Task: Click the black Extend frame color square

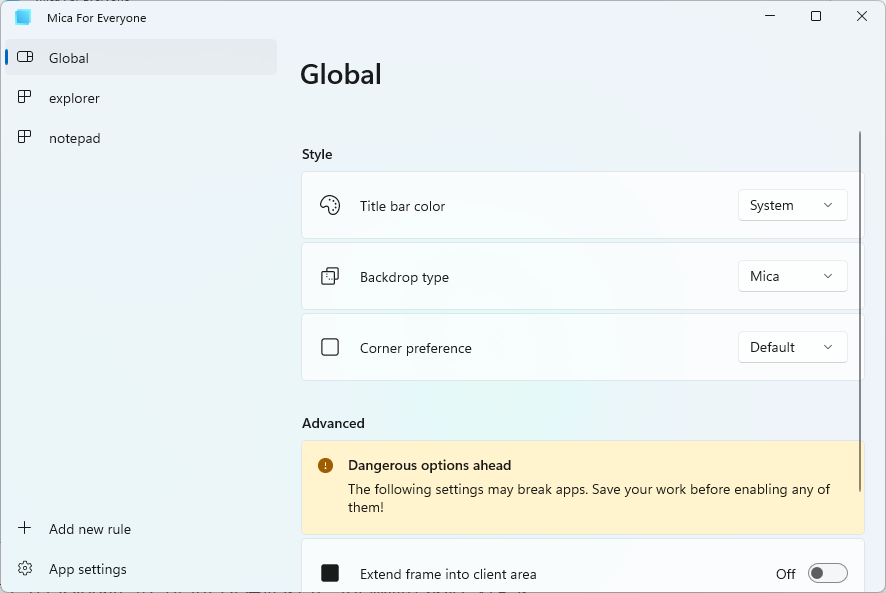Action: 330,573
